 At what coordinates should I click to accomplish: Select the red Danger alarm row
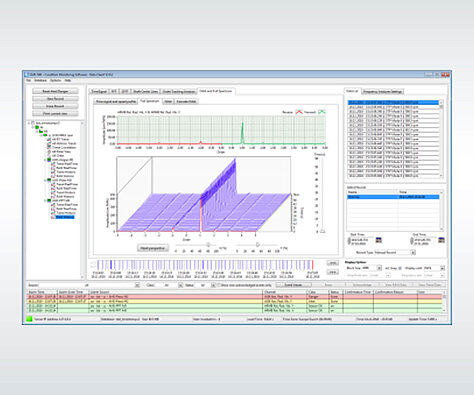click(235, 296)
